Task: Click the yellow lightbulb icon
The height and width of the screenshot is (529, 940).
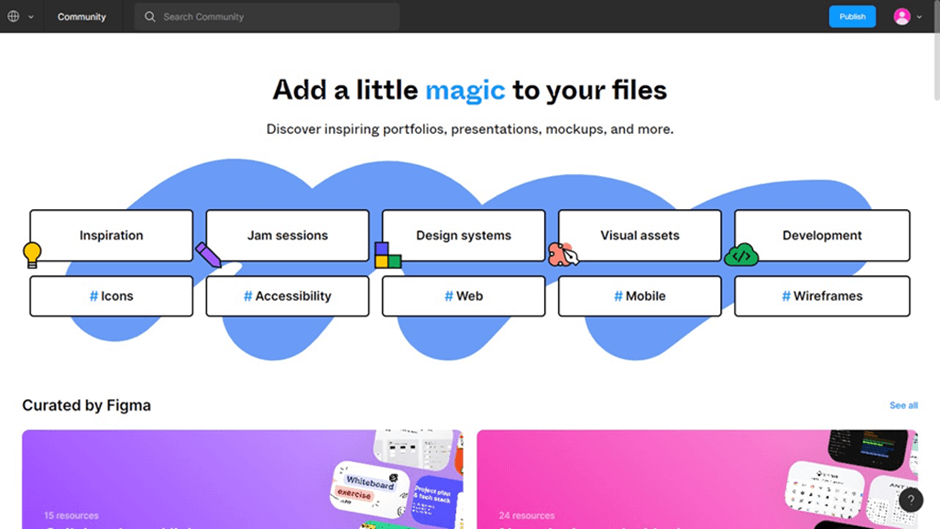Action: coord(32,255)
